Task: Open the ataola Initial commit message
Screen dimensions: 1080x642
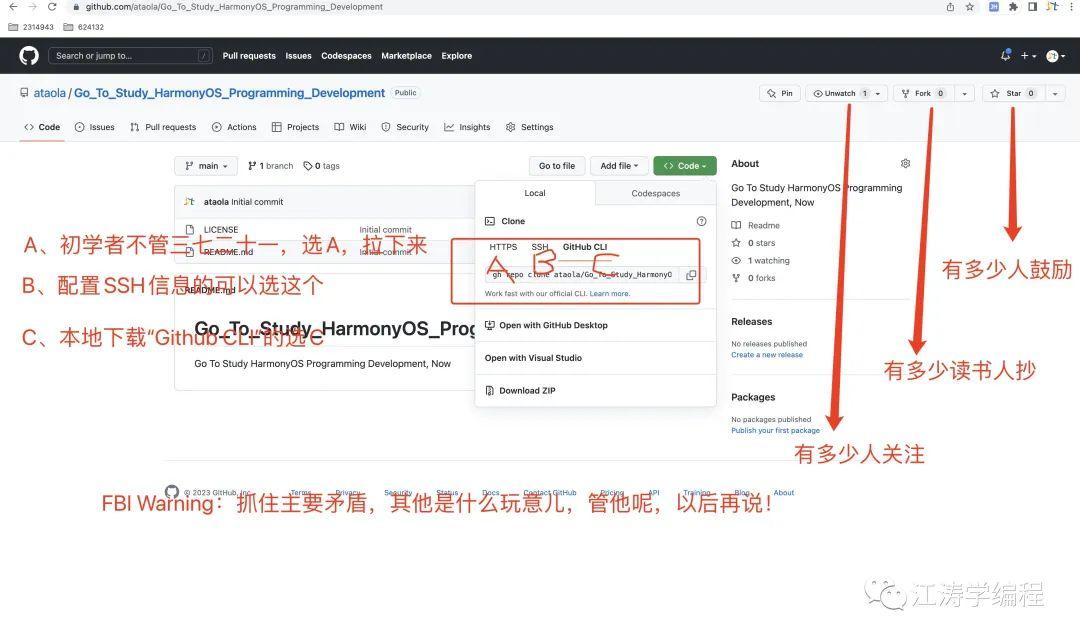Action: click(257, 202)
